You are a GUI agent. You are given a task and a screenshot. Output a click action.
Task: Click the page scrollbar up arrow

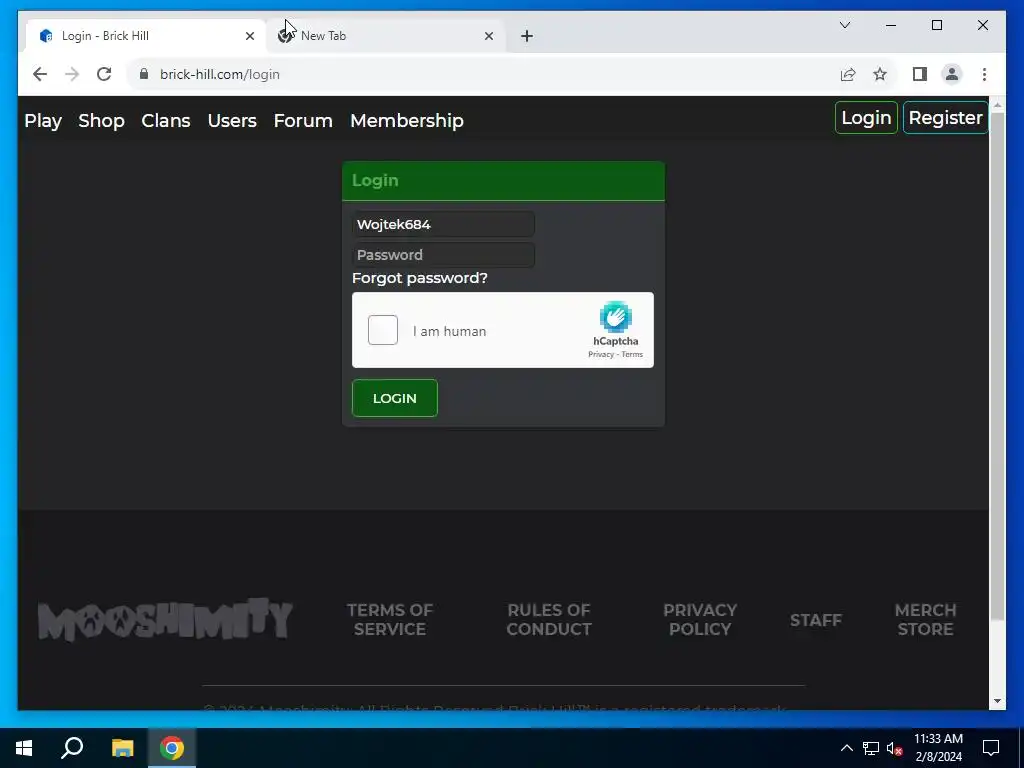997,104
